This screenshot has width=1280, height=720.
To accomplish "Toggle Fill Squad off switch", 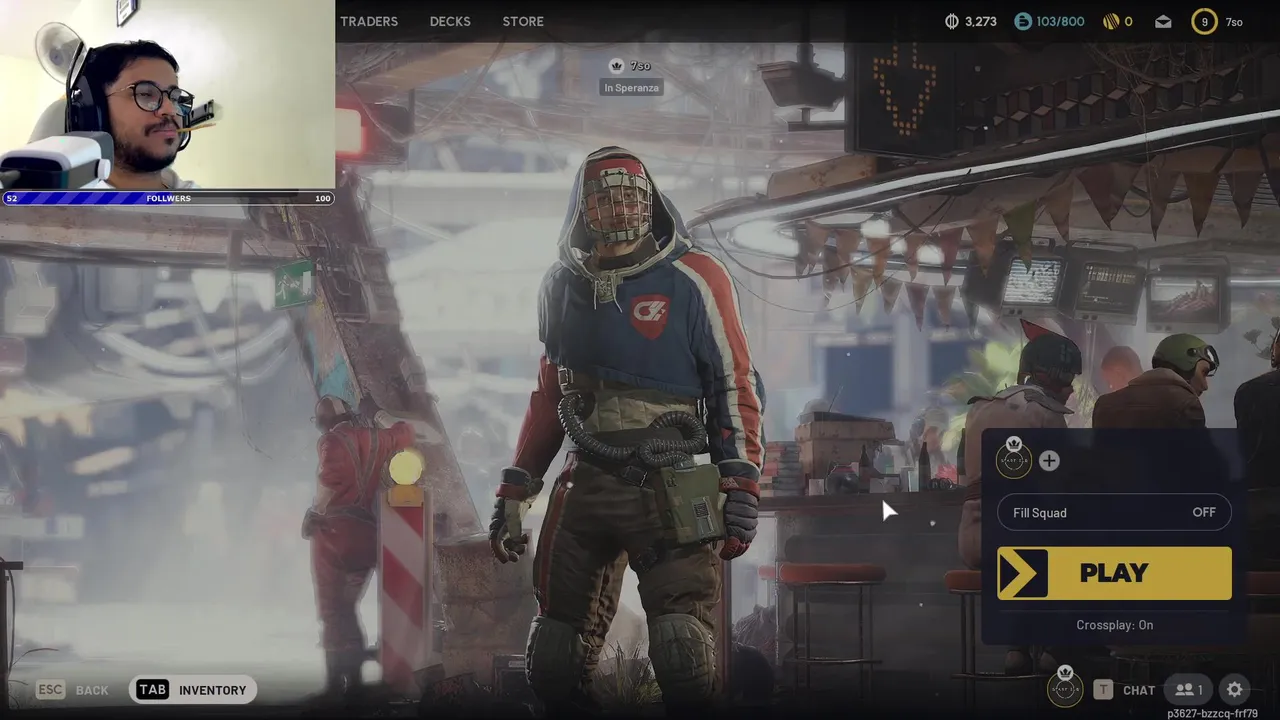I will point(1114,512).
